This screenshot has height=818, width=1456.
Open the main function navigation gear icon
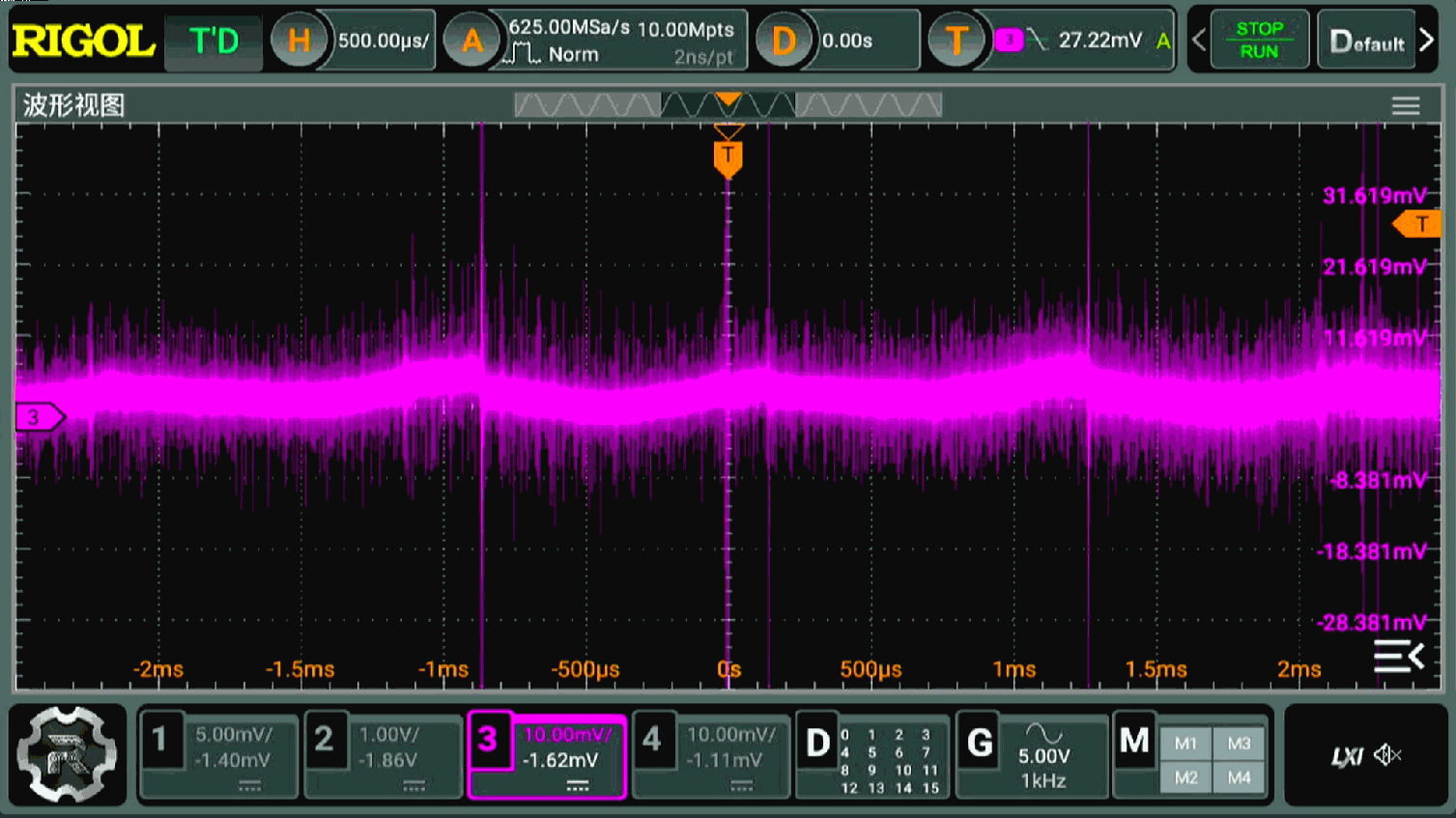(x=68, y=755)
